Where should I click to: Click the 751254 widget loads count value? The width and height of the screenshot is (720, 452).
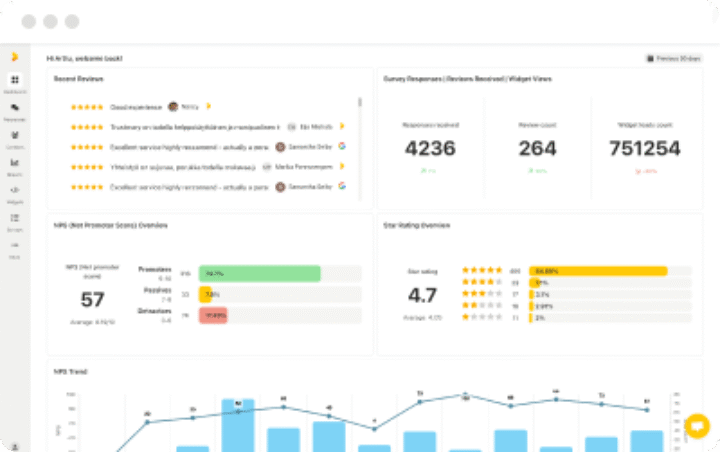point(645,148)
